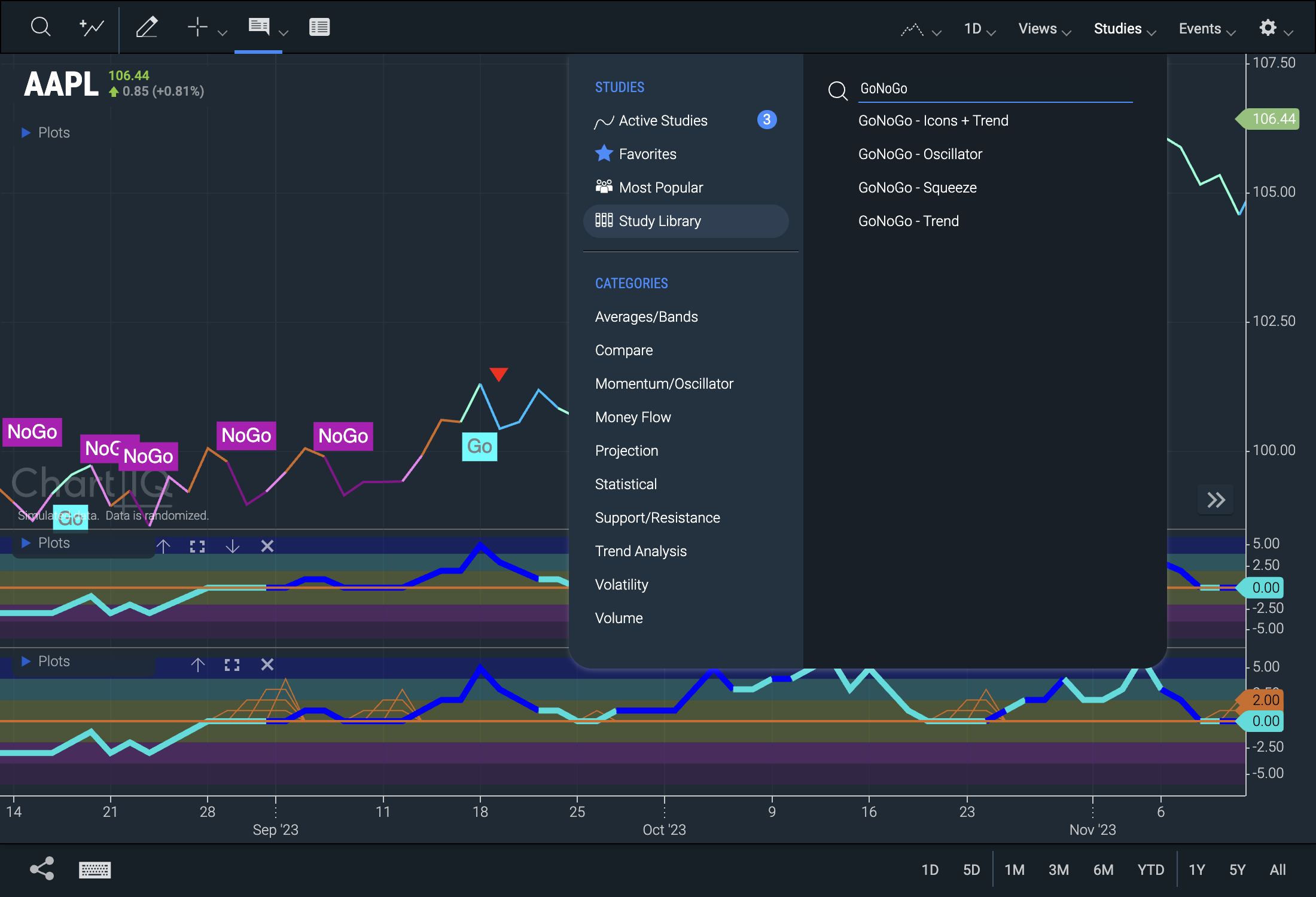Set range to 1Y
1316x897 pixels.
(x=1196, y=870)
